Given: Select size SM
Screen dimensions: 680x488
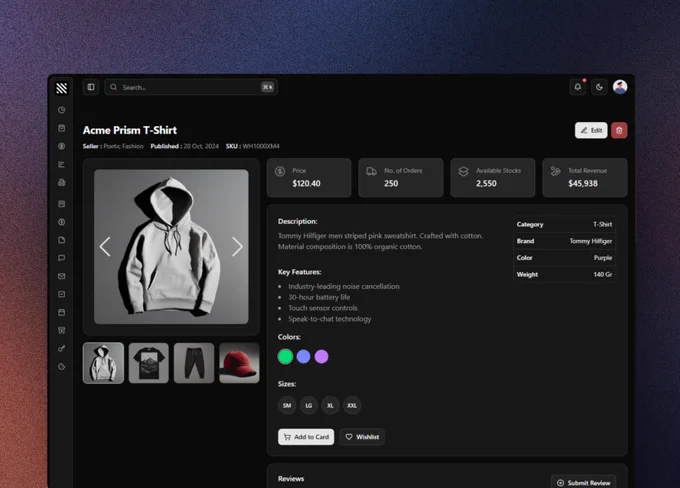Looking at the screenshot, I should (x=287, y=406).
